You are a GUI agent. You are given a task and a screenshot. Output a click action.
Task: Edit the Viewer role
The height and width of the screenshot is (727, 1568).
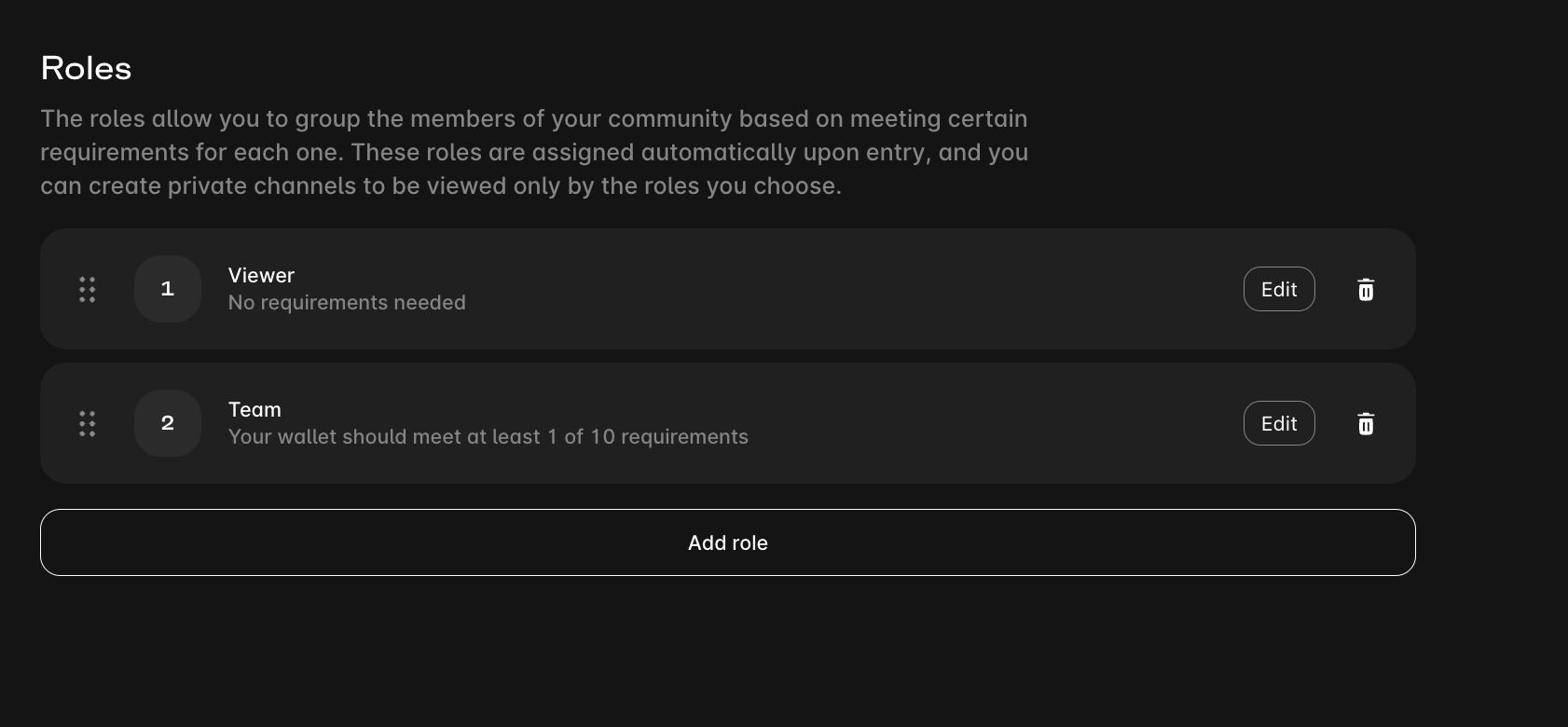pyautogui.click(x=1279, y=289)
